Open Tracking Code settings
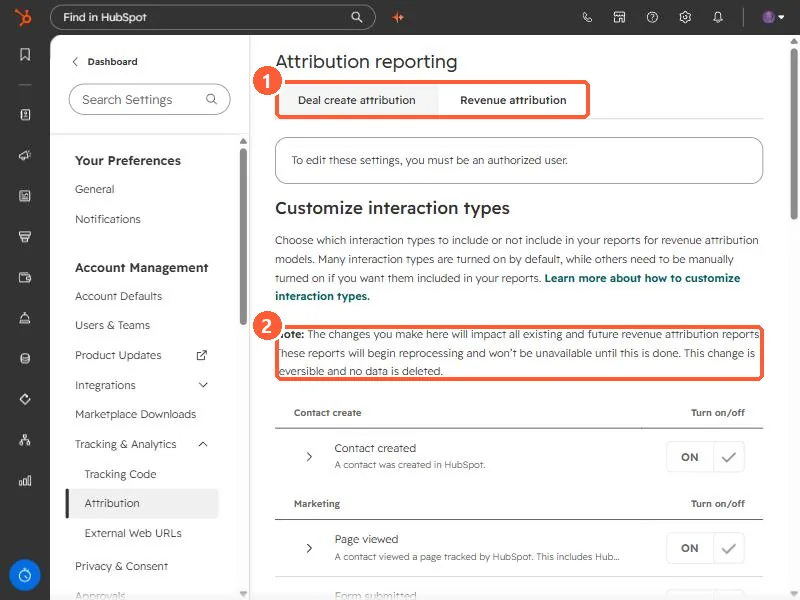Image resolution: width=800 pixels, height=600 pixels. click(x=120, y=474)
